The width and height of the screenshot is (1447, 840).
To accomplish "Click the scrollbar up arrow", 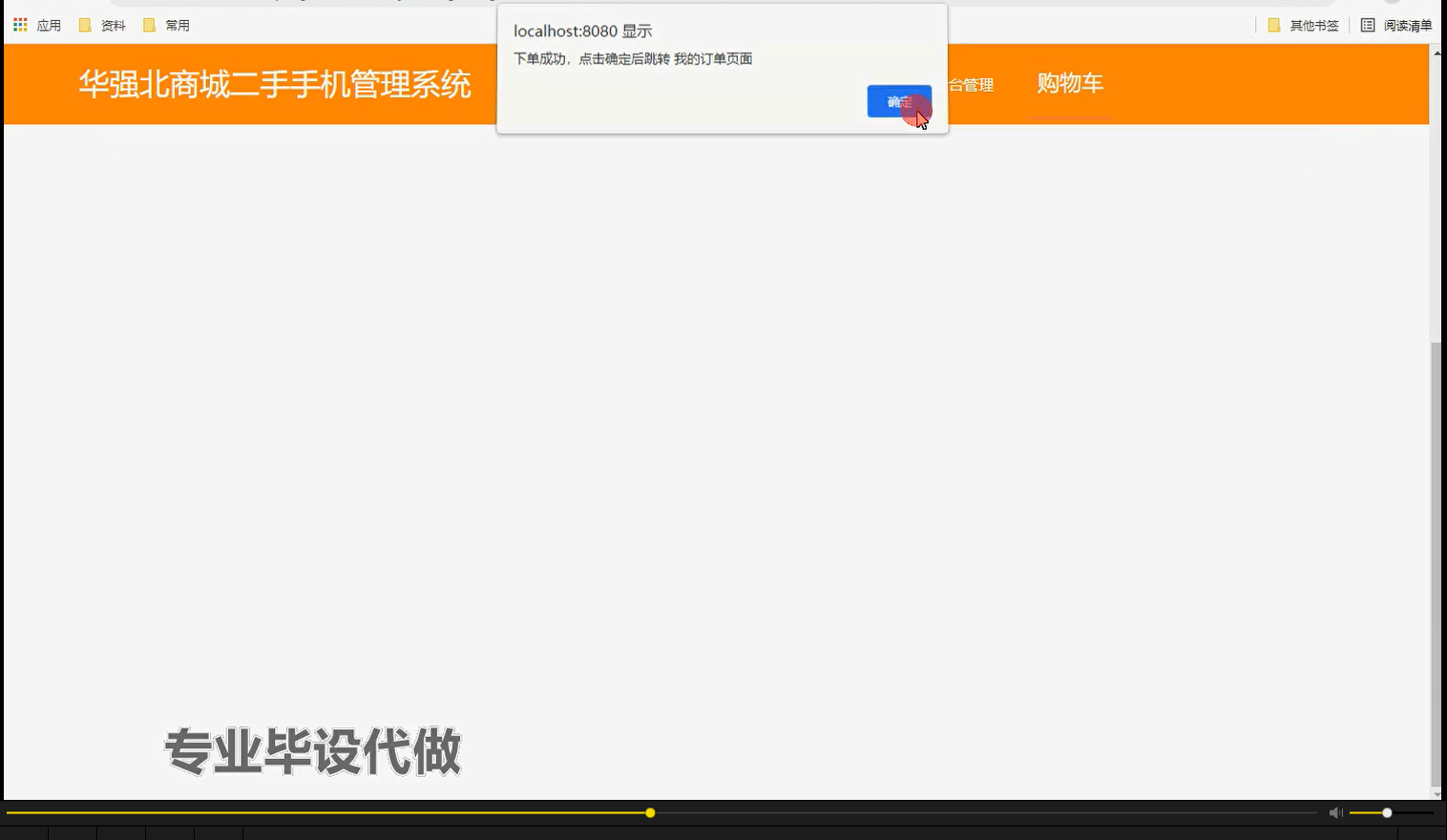I will [1439, 52].
